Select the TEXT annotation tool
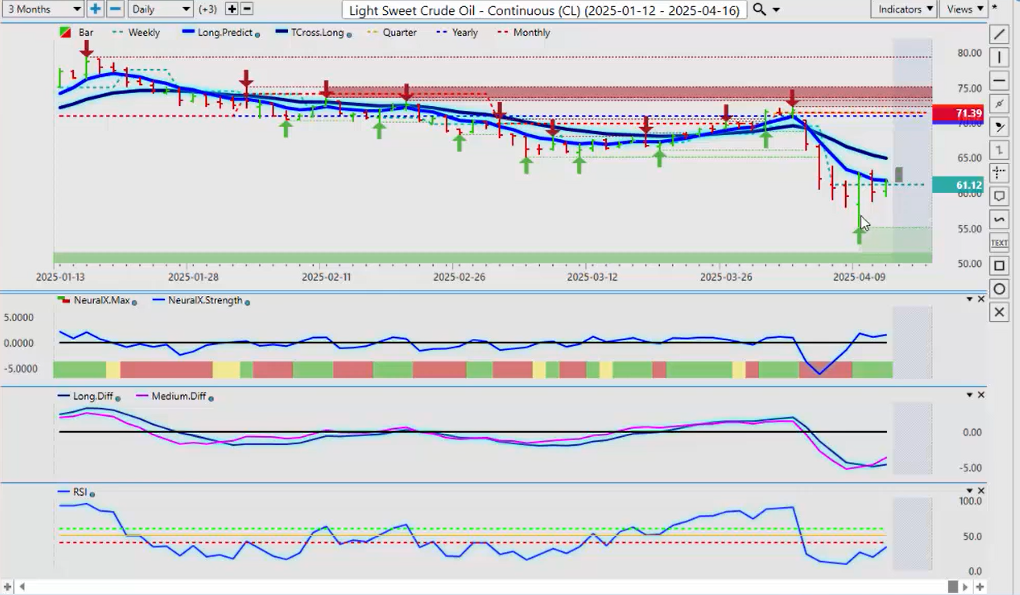1020x595 pixels. tap(999, 242)
